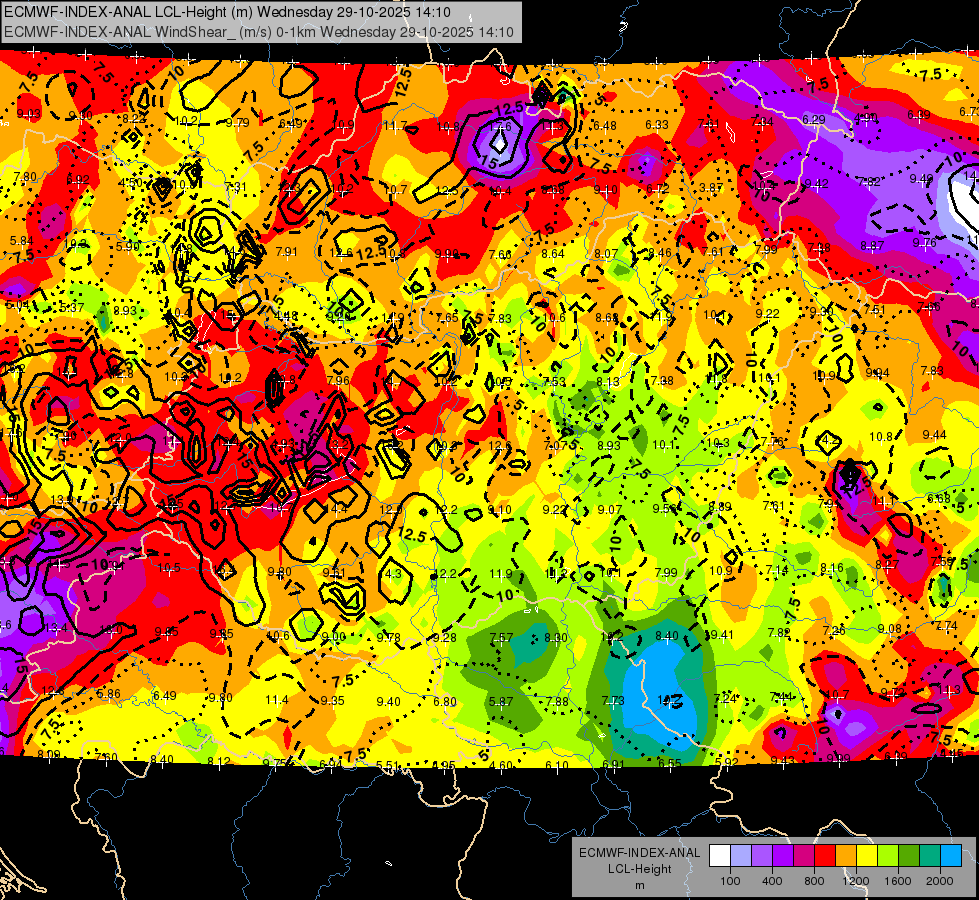Click the legend label '100'
This screenshot has width=979, height=900.
coord(730,881)
